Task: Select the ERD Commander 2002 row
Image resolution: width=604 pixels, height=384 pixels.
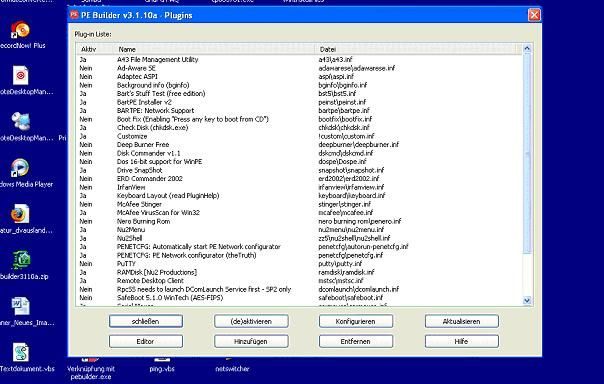Action: tap(299, 179)
